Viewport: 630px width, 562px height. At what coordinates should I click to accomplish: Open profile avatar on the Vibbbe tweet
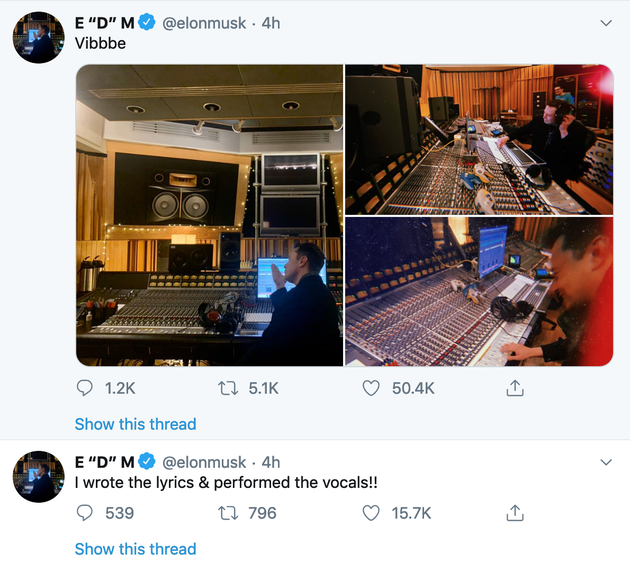[39, 37]
